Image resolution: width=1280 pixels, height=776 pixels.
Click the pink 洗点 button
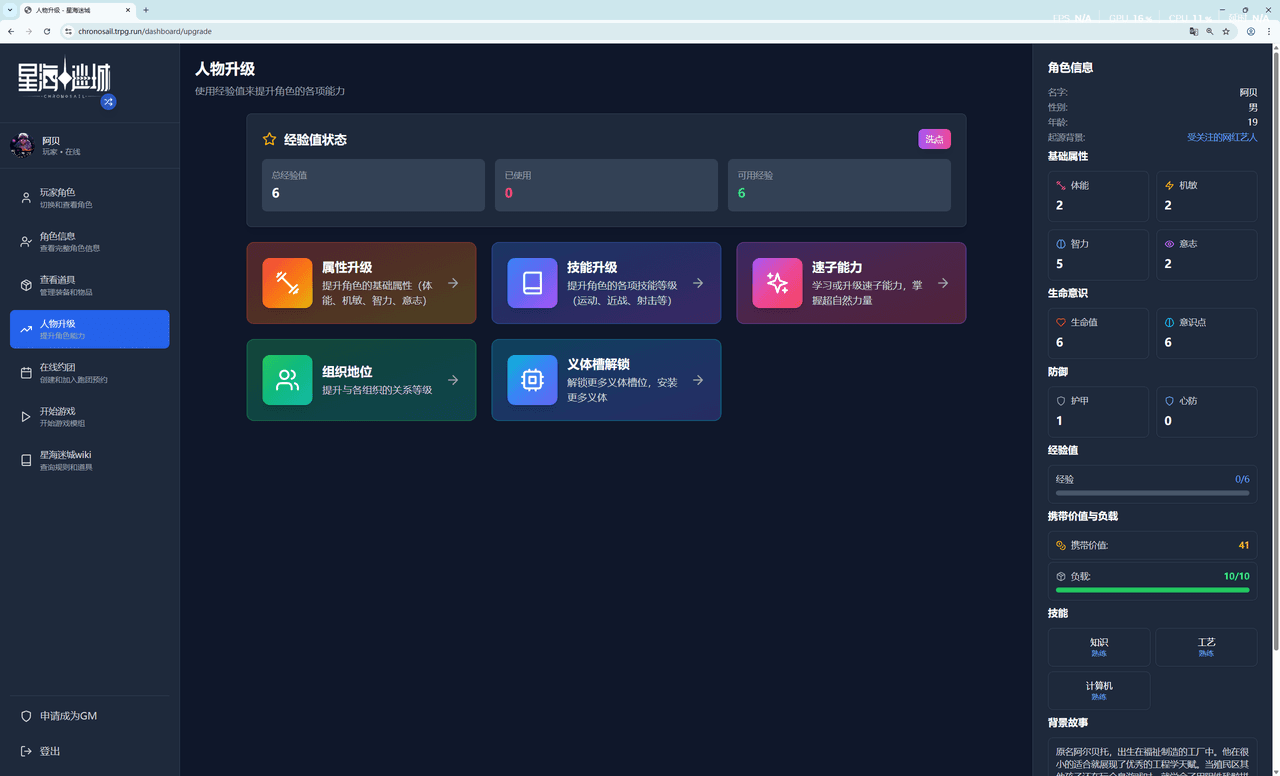tap(934, 139)
